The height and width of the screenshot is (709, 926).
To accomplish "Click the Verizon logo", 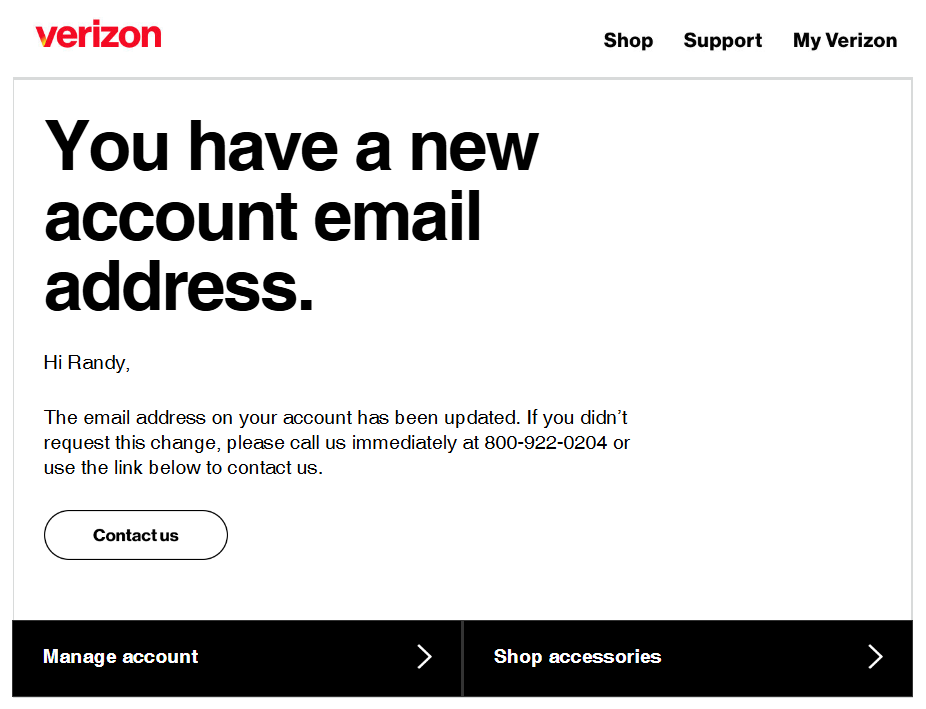I will tap(98, 36).
